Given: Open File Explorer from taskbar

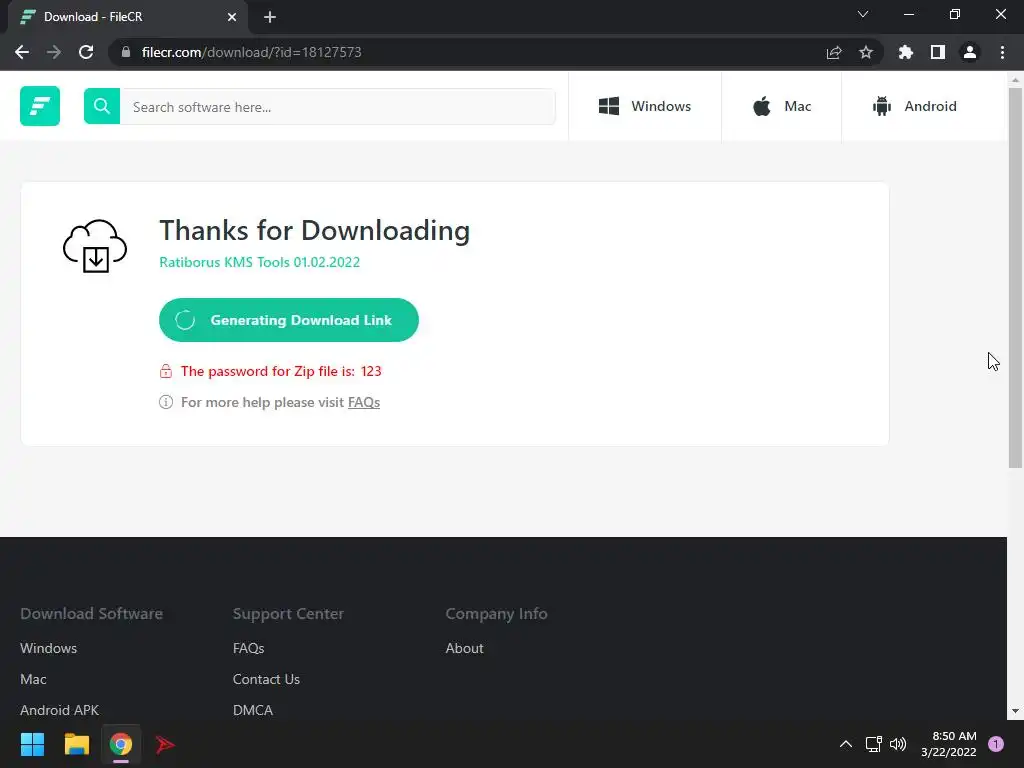Looking at the screenshot, I should tap(76, 744).
